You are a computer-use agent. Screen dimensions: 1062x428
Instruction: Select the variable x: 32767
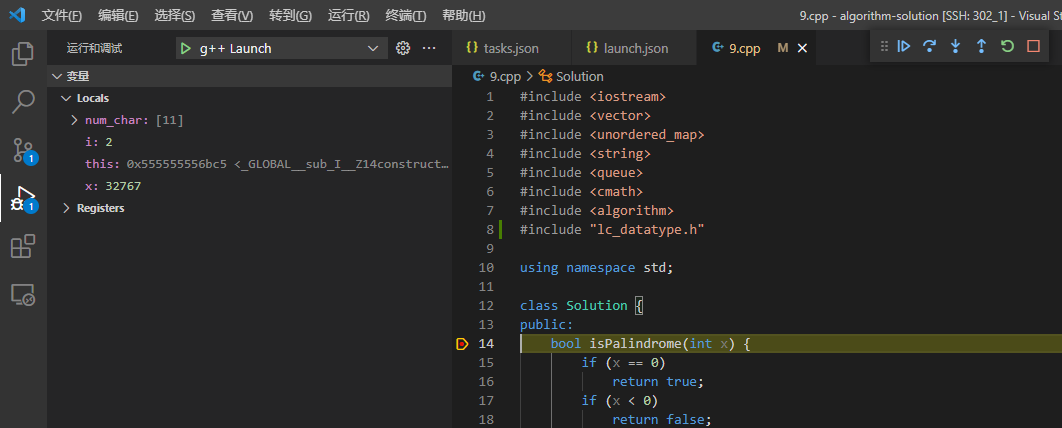click(x=249, y=186)
